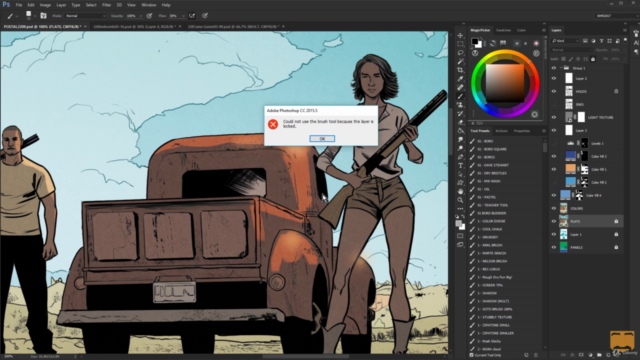
Task: Toggle Current Tool Only checkbox
Action: pos(472,355)
